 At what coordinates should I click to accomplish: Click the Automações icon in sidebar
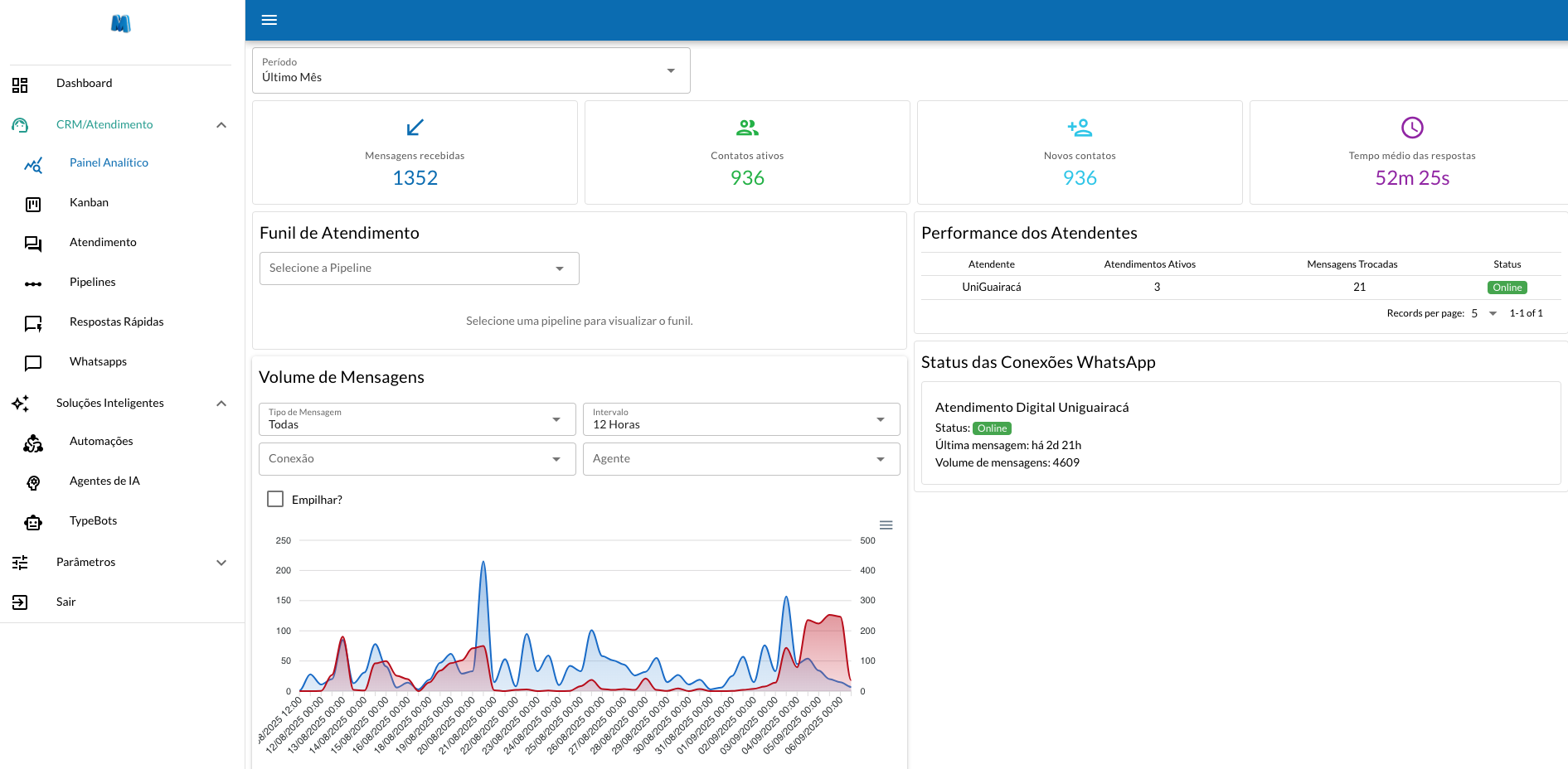point(33,443)
